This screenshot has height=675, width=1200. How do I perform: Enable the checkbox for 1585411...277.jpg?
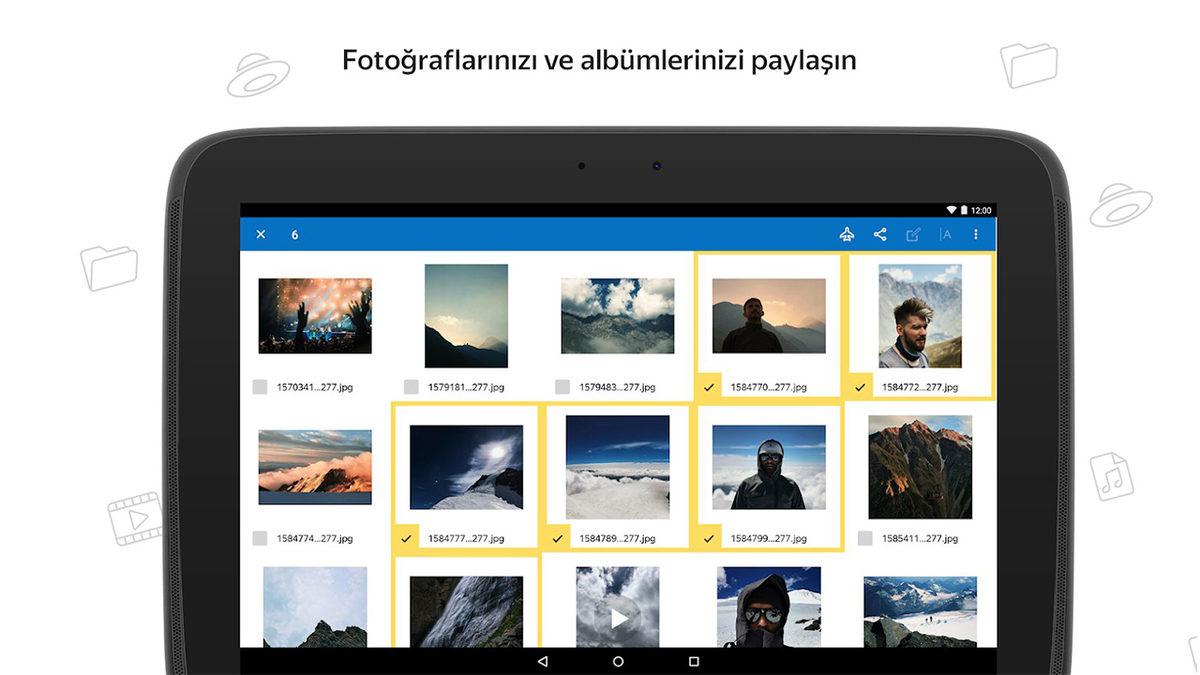pyautogui.click(x=860, y=536)
